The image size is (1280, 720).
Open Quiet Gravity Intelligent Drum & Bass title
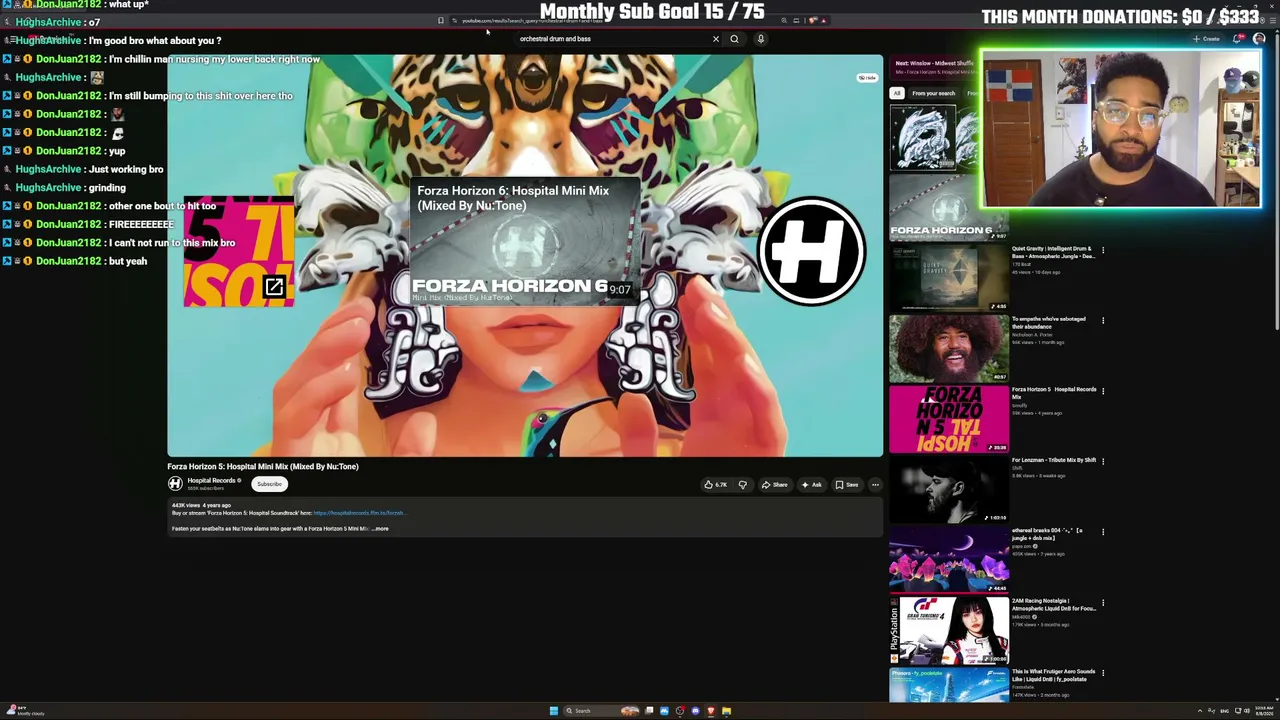(x=1053, y=252)
